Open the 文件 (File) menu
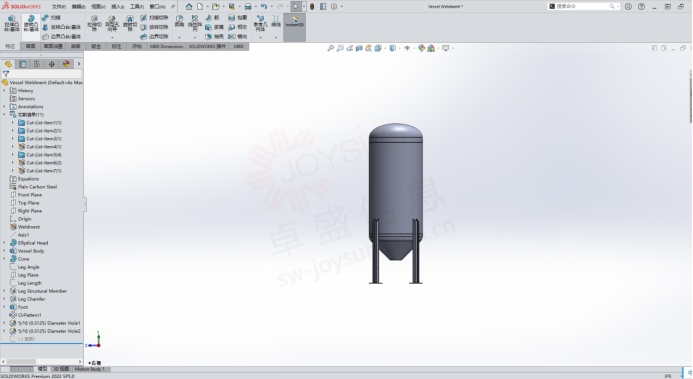 point(59,7)
